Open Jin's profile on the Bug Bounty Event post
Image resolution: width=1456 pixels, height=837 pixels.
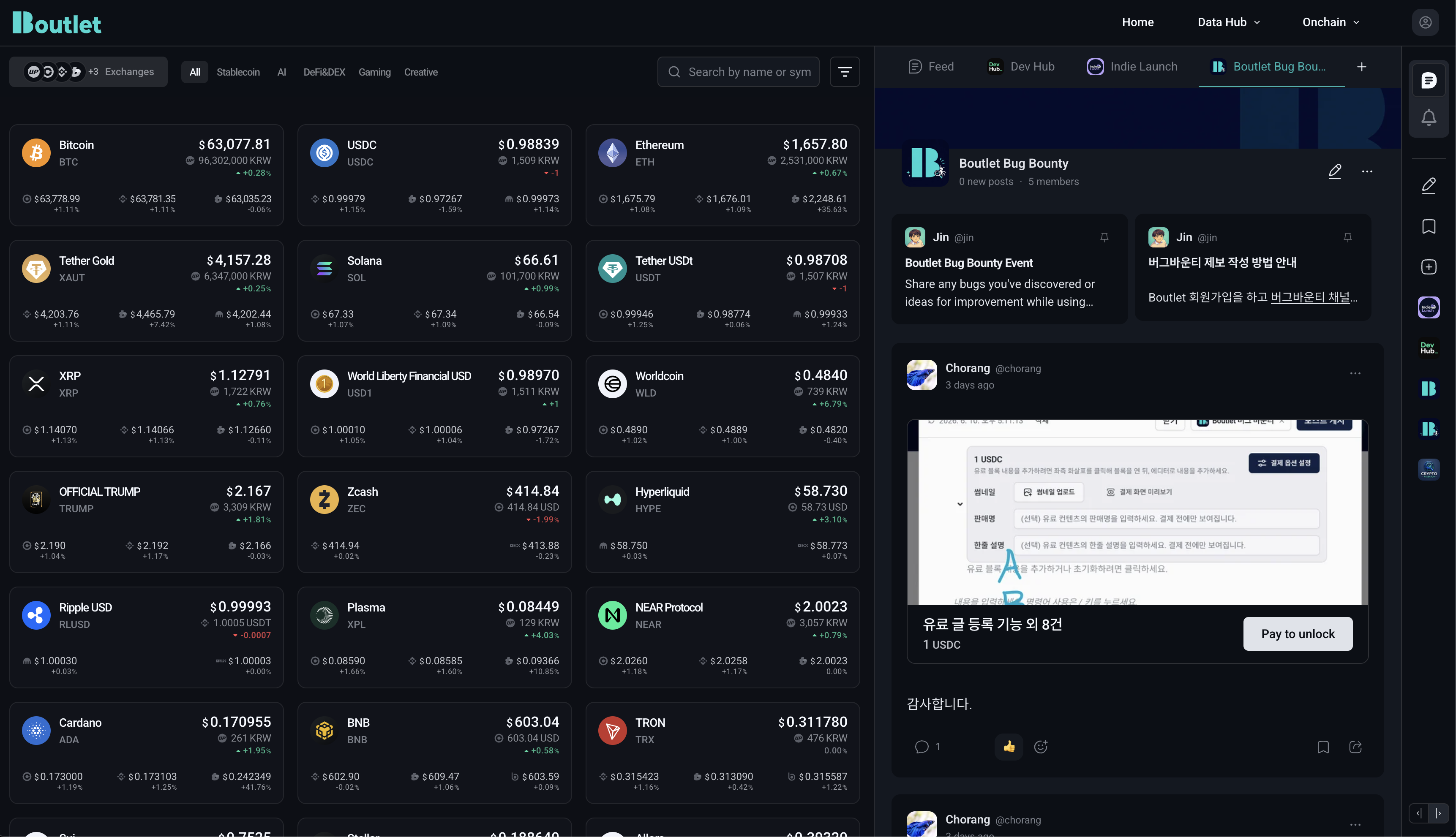coord(940,237)
